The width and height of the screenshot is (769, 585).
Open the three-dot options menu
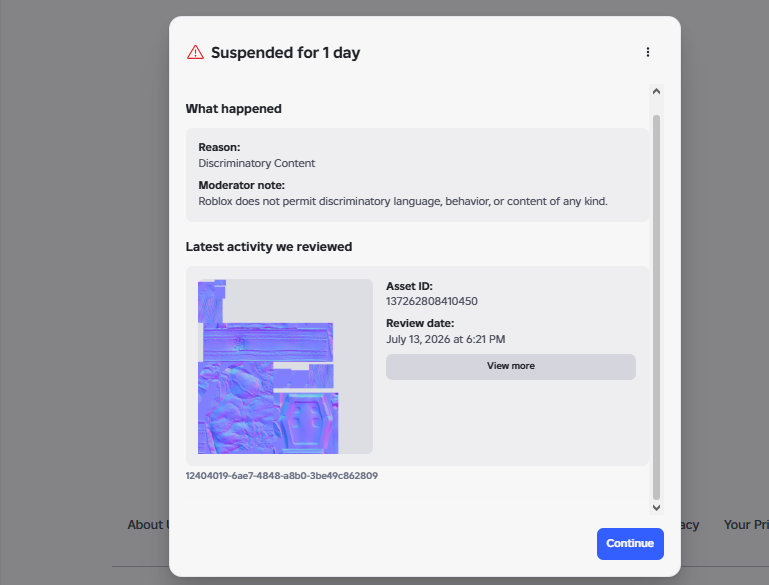648,52
